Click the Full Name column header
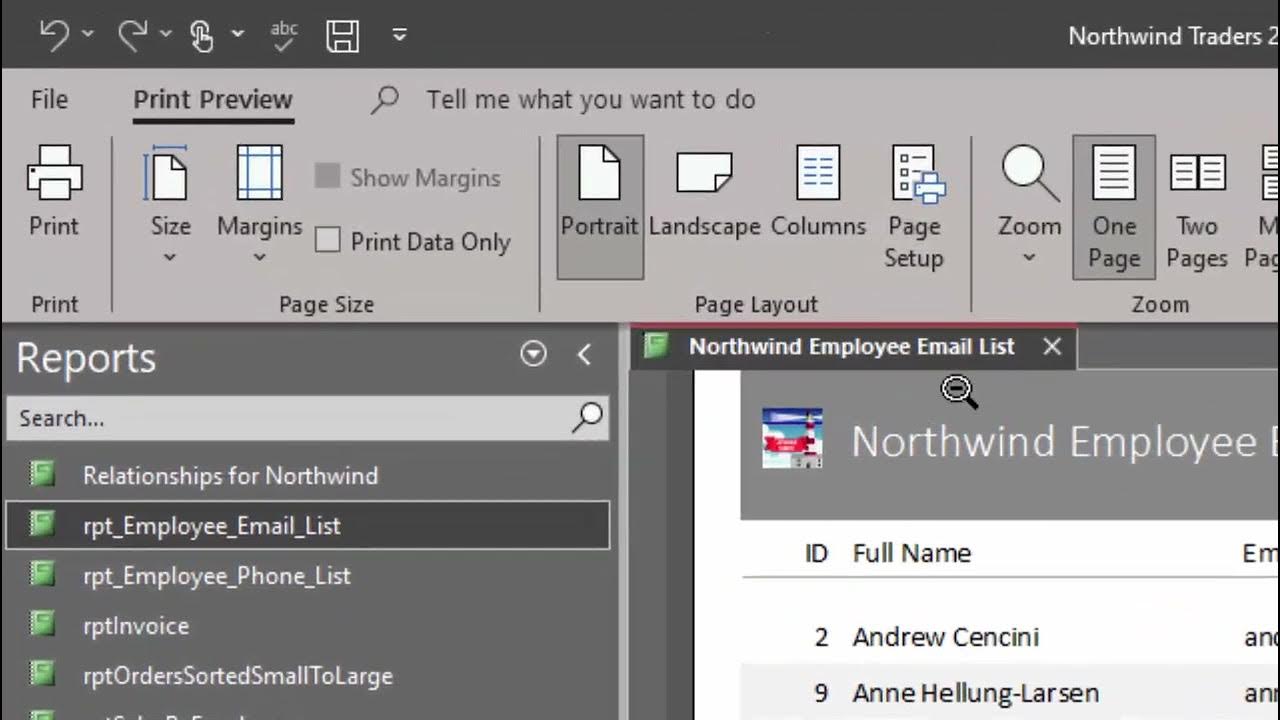Image resolution: width=1280 pixels, height=720 pixels. click(x=912, y=553)
